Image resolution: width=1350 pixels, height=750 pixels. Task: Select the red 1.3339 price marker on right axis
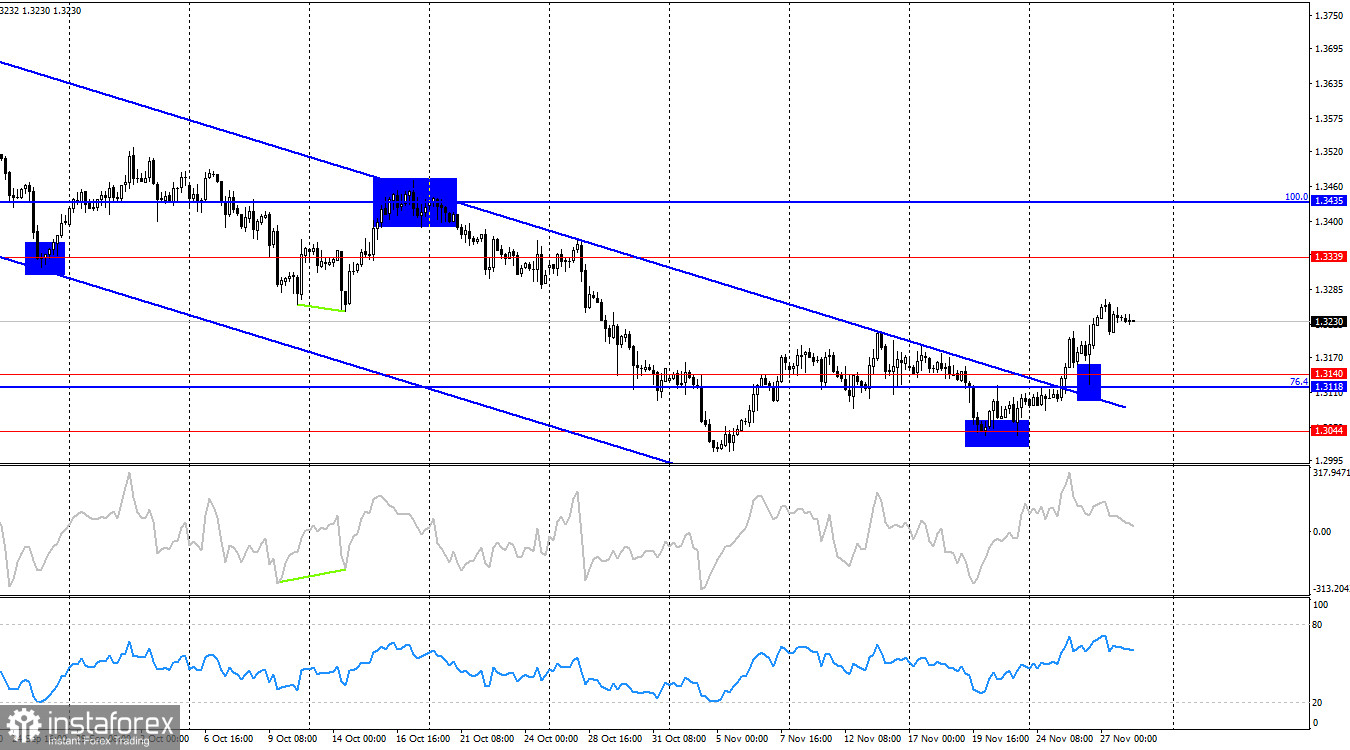point(1330,257)
